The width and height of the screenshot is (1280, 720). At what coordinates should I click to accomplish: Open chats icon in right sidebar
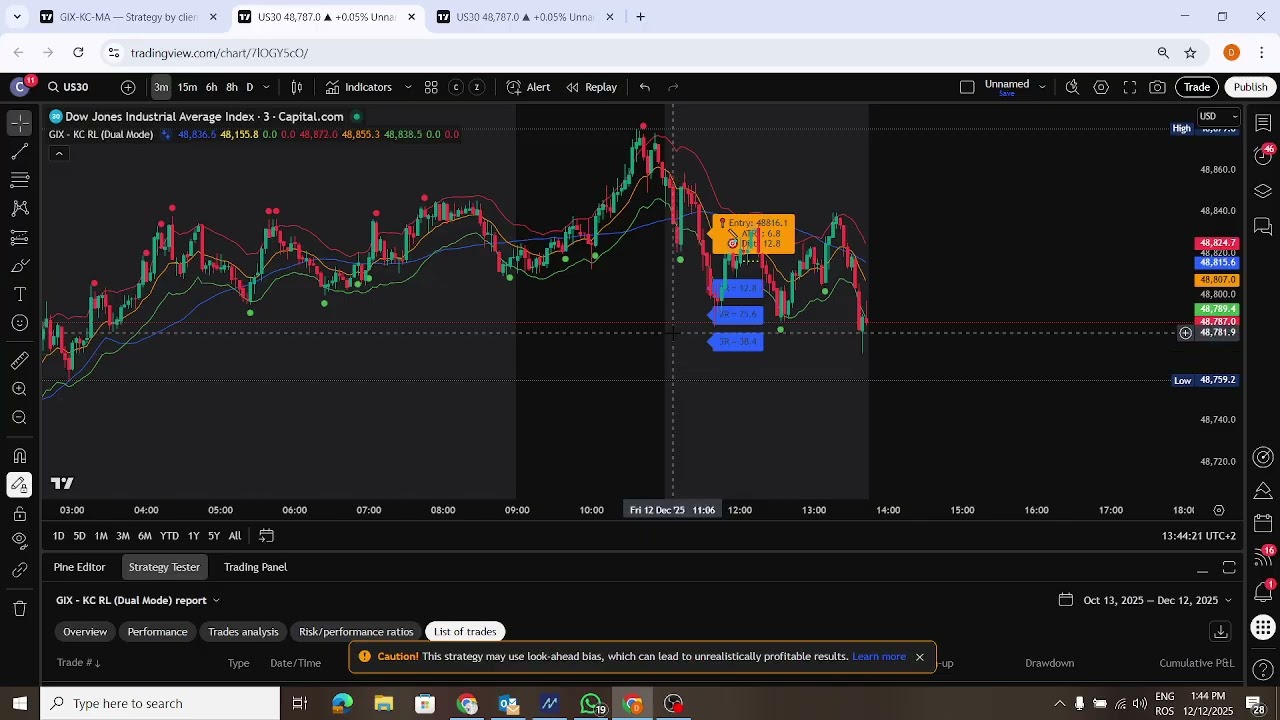coord(1263,227)
